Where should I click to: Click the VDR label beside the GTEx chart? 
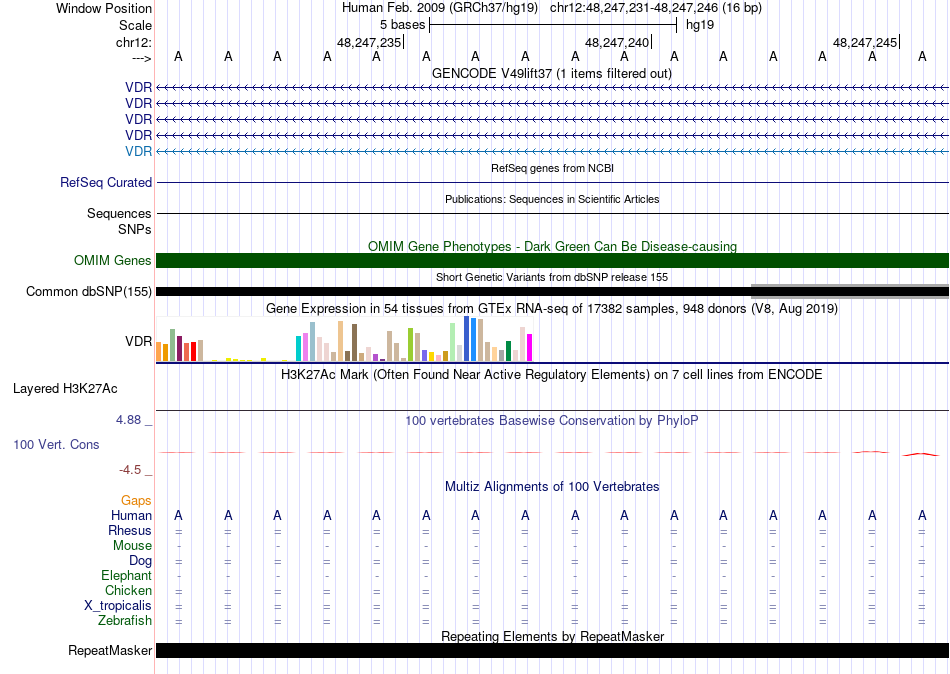pyautogui.click(x=139, y=341)
